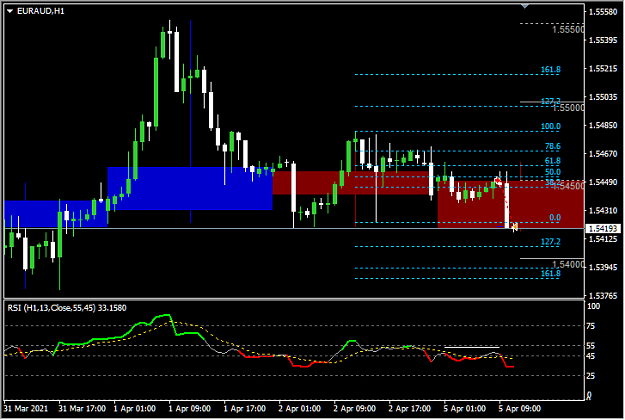The width and height of the screenshot is (625, 420).
Task: Click the 1 Apr 17:00 time label
Action: tap(245, 409)
